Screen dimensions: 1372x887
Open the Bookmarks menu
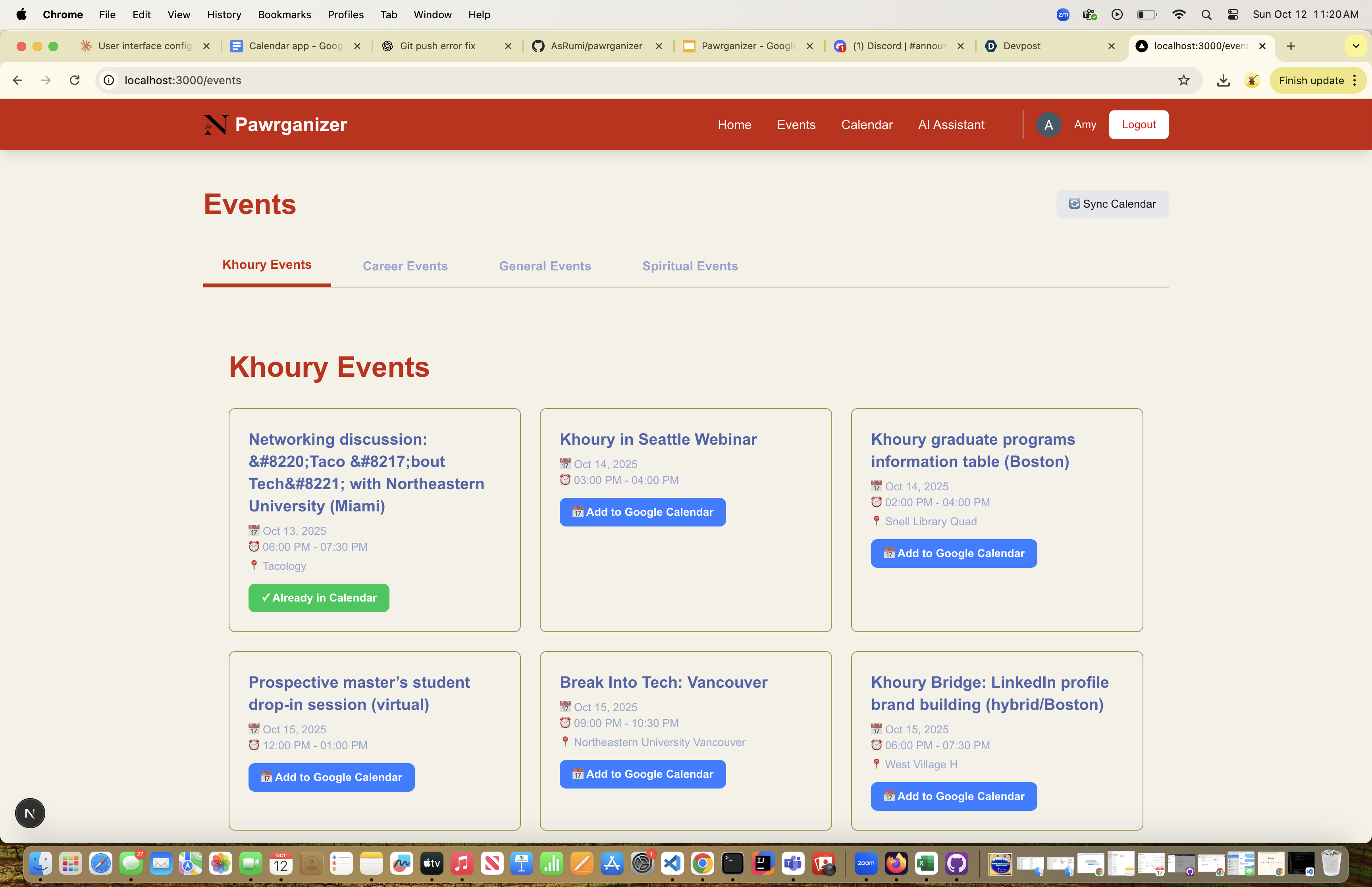coord(284,14)
